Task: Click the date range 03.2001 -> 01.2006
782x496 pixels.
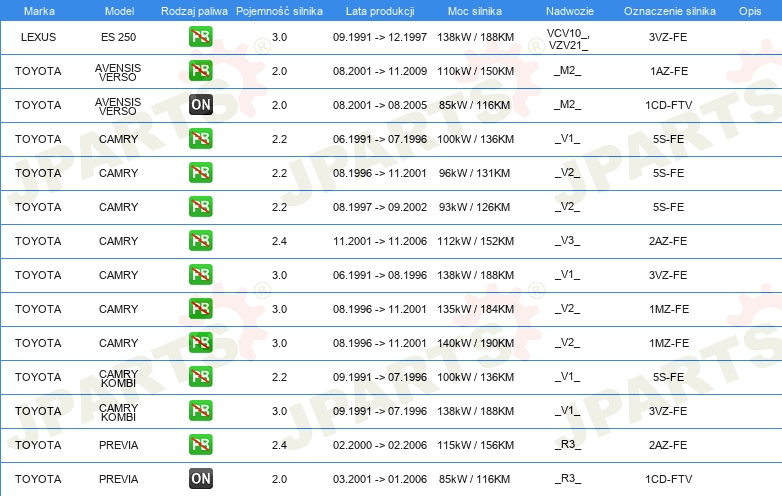Action: [380, 479]
